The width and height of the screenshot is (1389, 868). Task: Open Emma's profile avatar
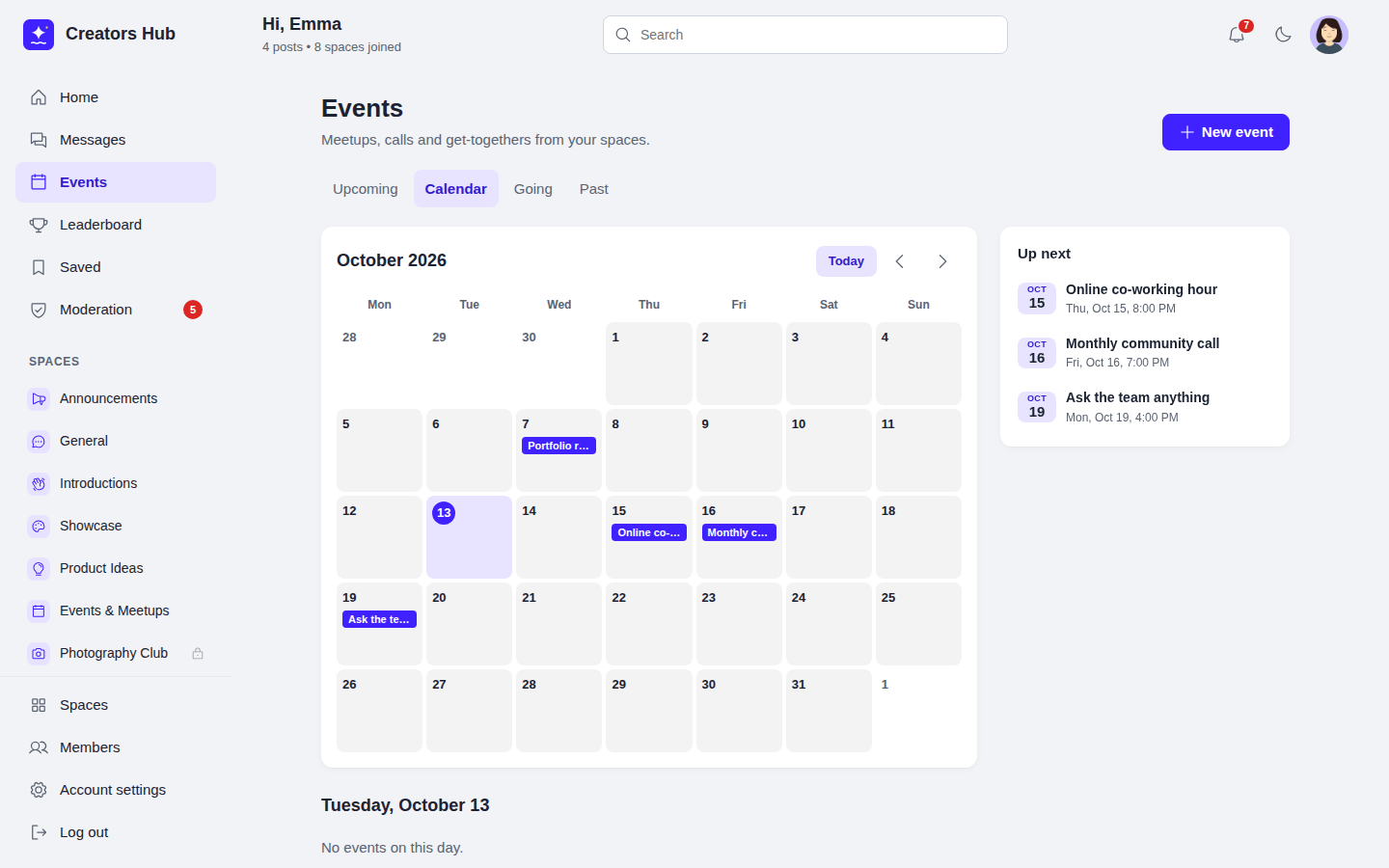click(1329, 35)
